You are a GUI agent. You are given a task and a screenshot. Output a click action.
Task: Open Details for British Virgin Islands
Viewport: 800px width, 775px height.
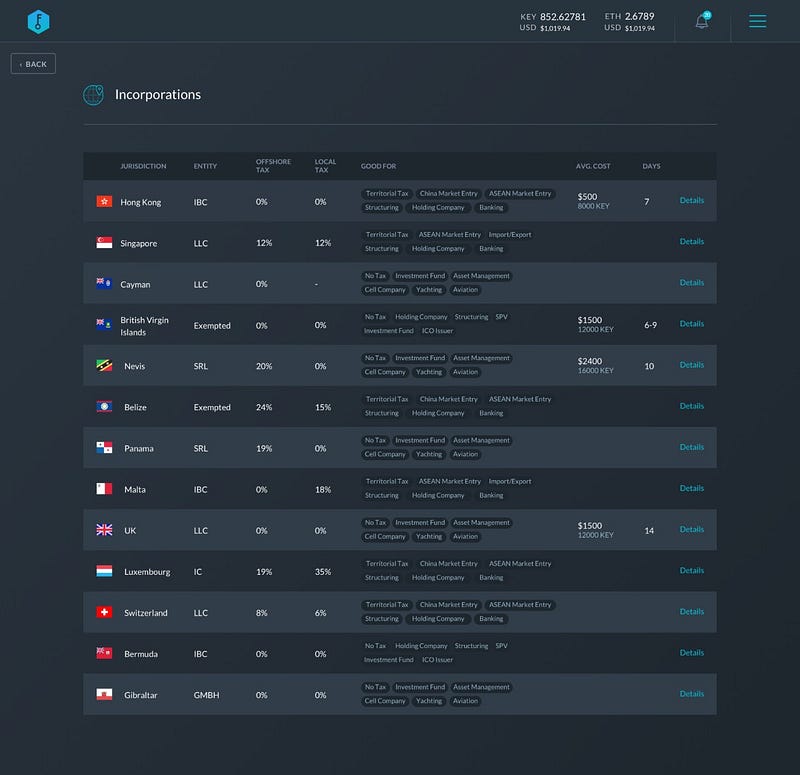[691, 323]
